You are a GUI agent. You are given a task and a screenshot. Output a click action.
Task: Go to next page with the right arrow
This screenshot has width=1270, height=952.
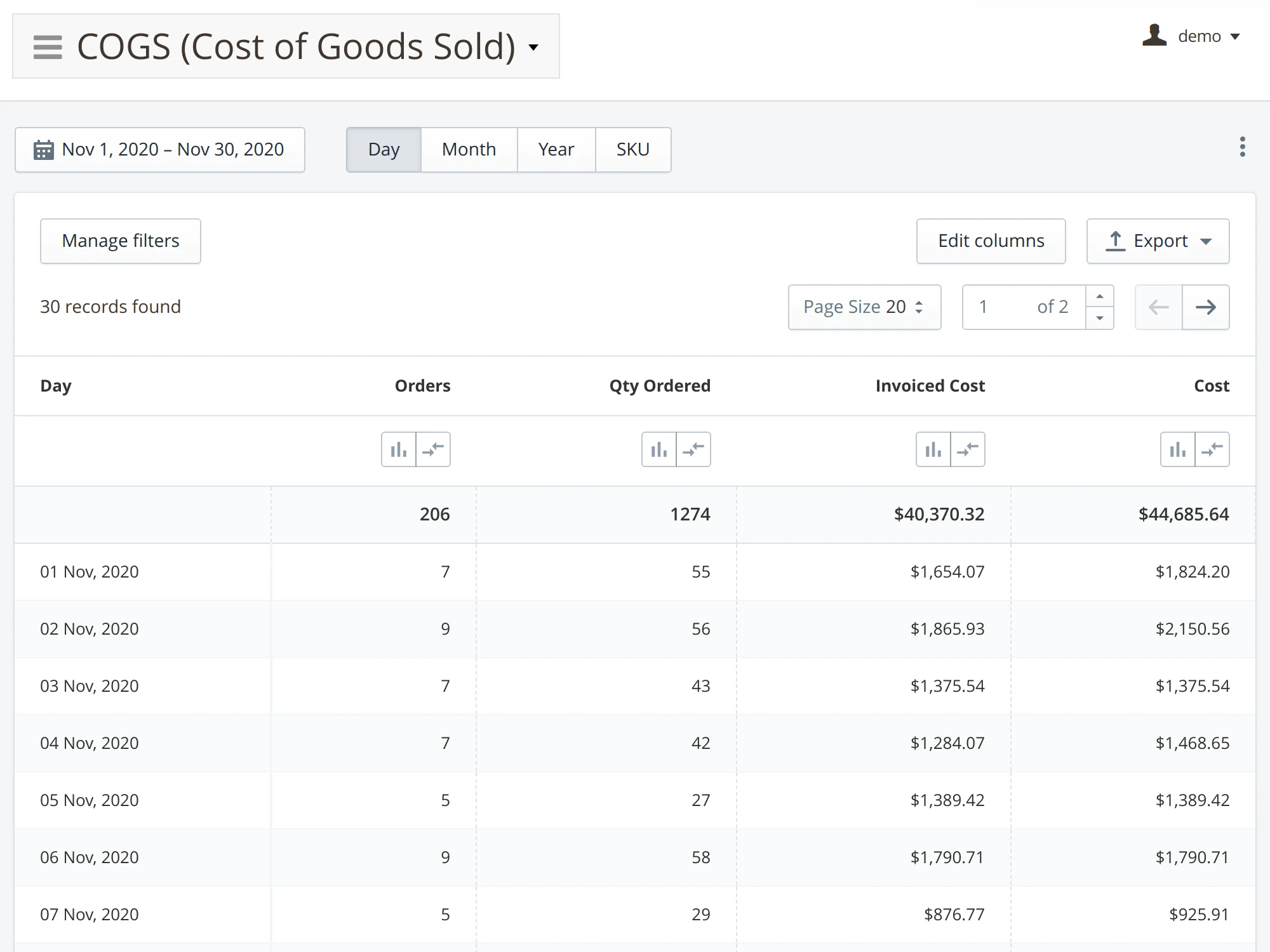point(1206,307)
